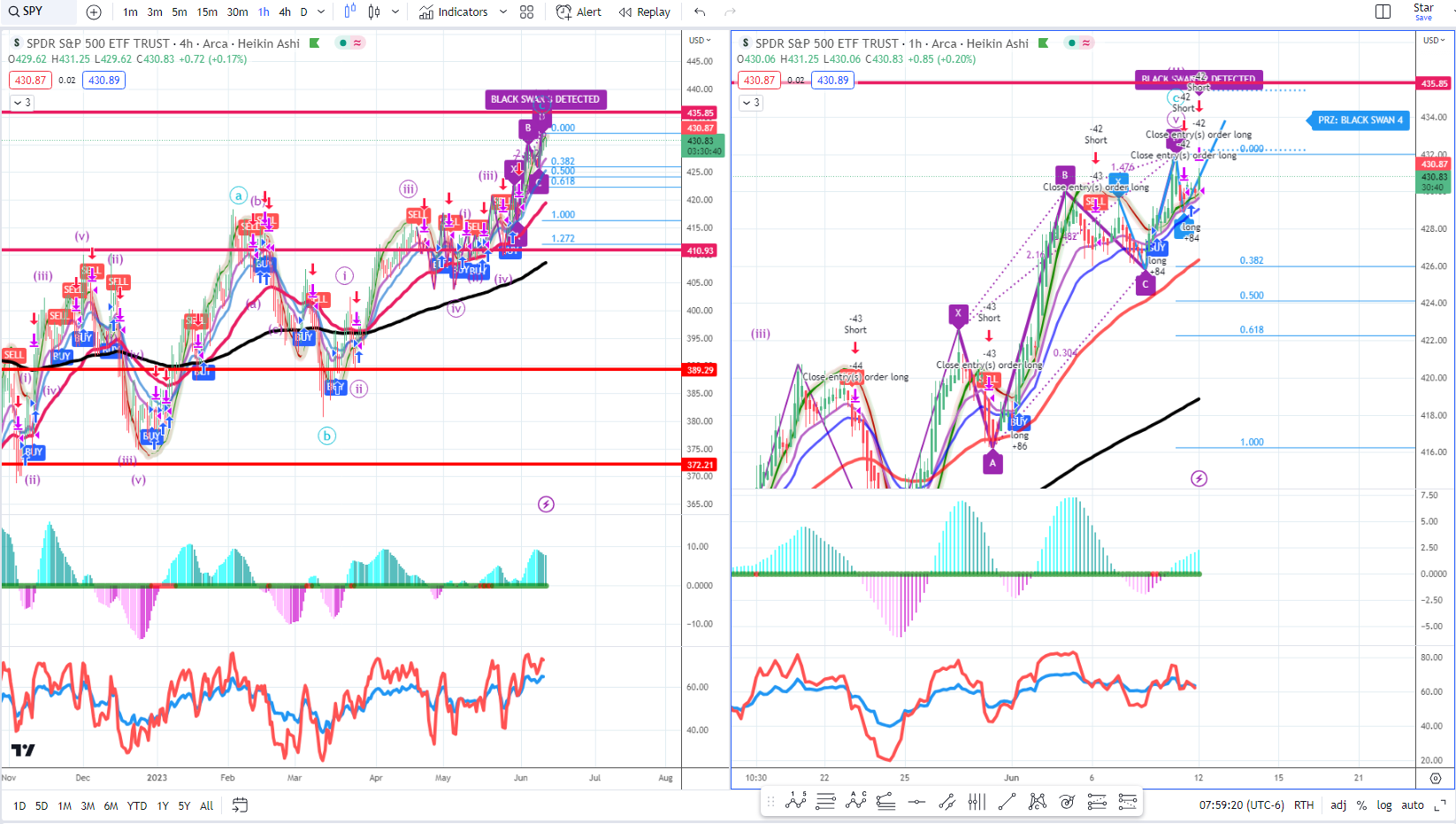Toggle percent scale mode

1361,805
